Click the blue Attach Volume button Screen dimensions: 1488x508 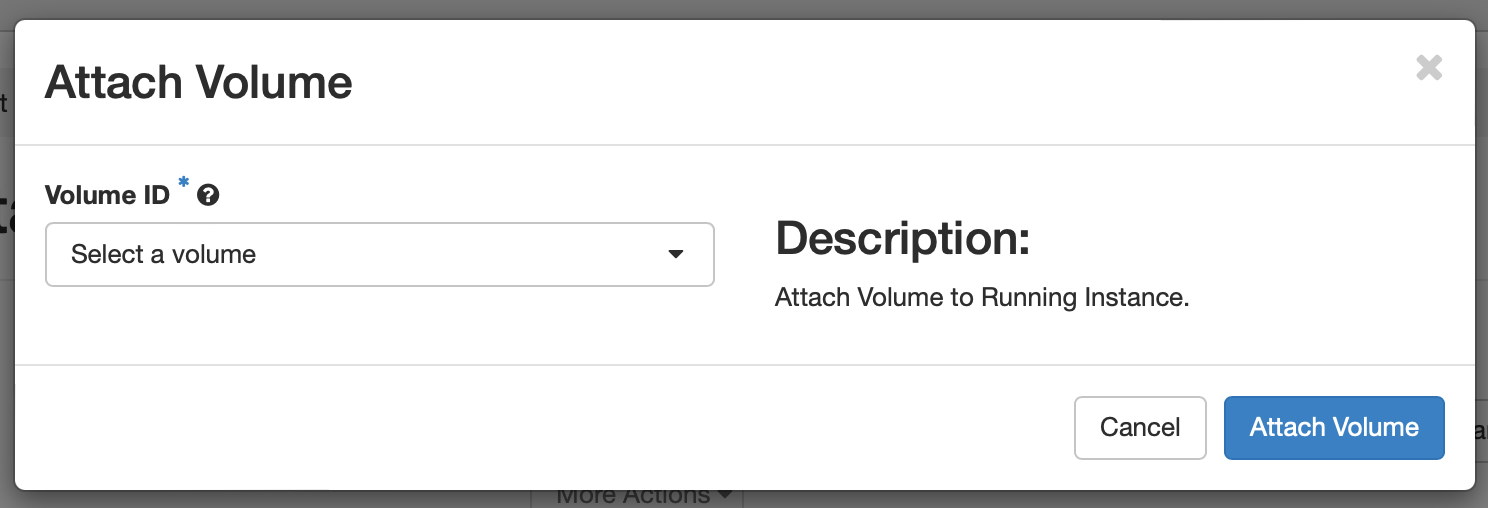1334,428
